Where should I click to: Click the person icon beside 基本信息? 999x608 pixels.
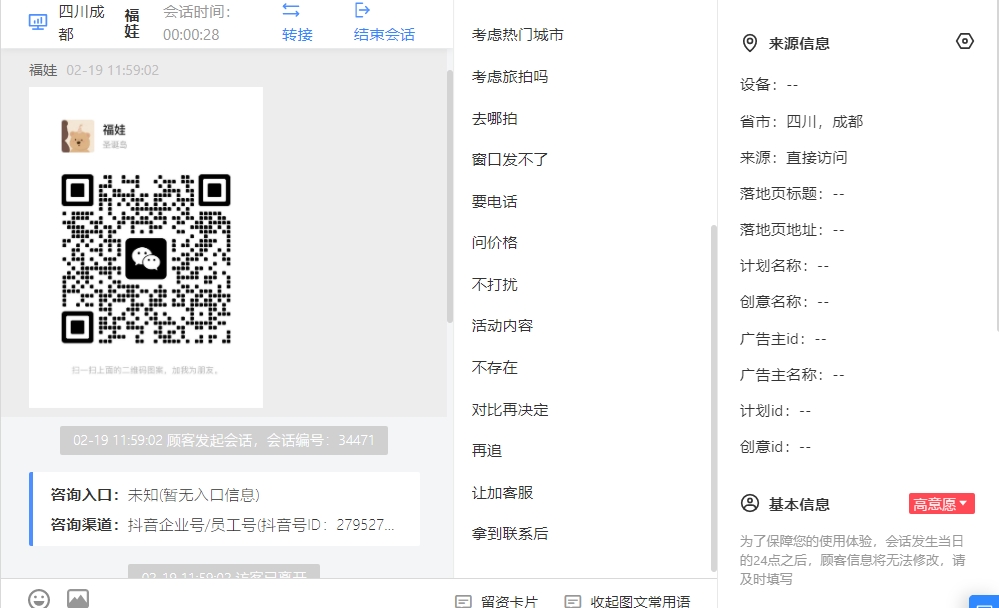(x=750, y=503)
